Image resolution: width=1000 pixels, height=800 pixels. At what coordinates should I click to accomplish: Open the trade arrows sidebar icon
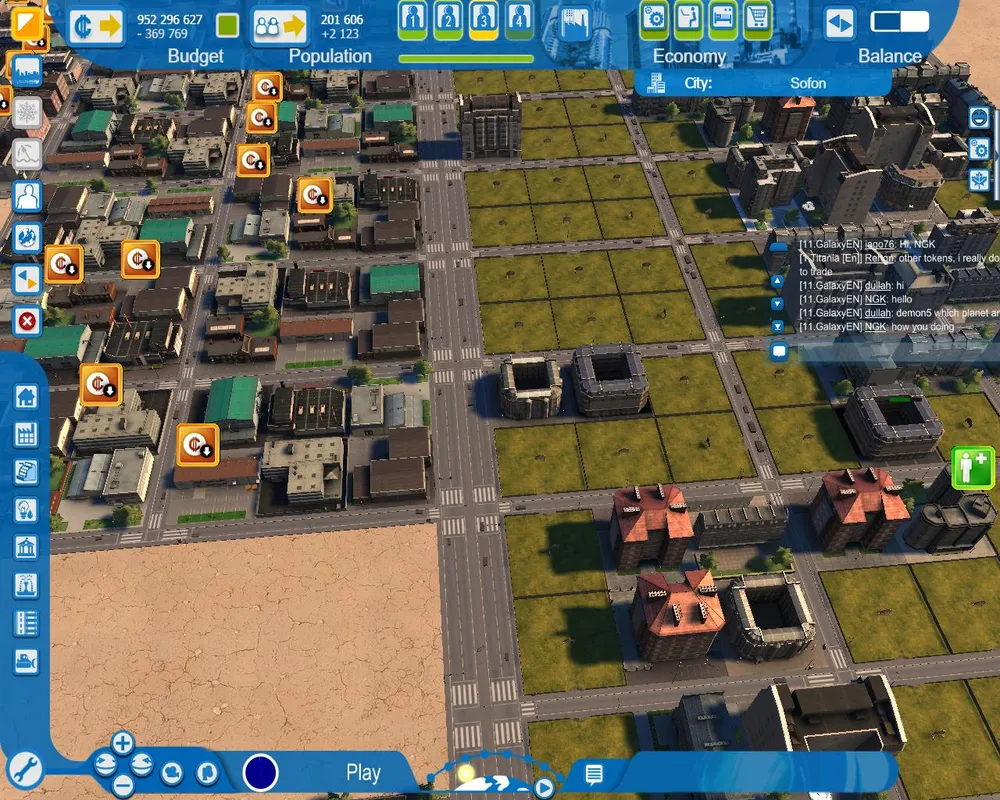pyautogui.click(x=27, y=279)
